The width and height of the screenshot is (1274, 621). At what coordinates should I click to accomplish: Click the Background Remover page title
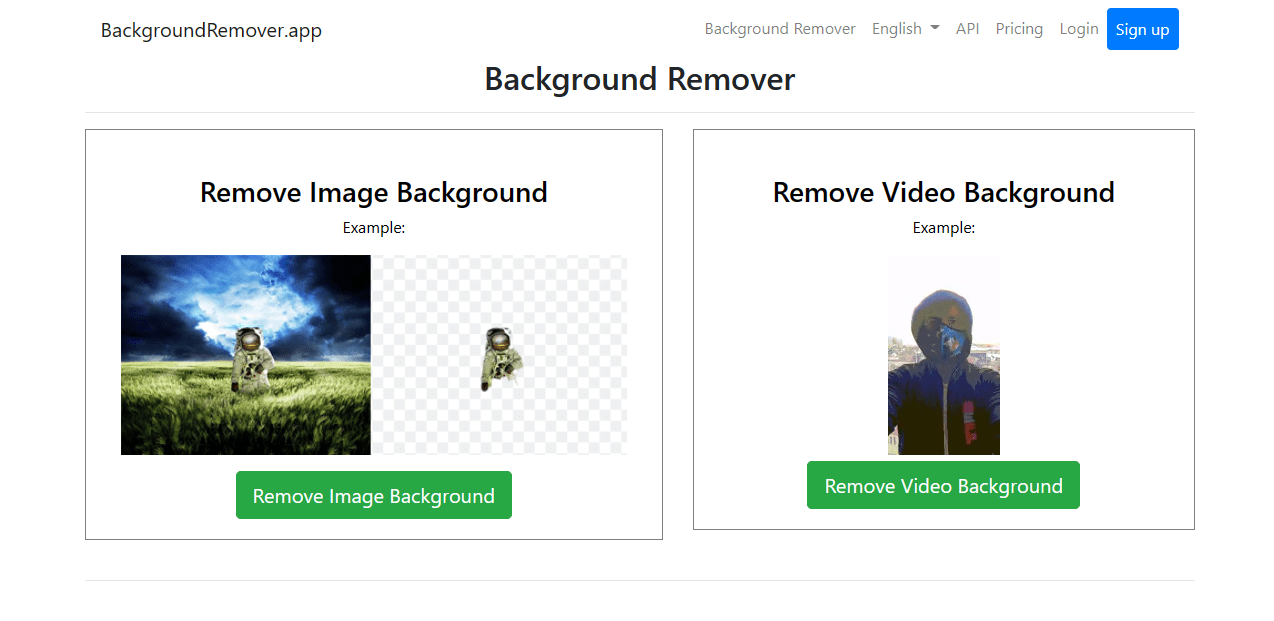click(x=639, y=79)
